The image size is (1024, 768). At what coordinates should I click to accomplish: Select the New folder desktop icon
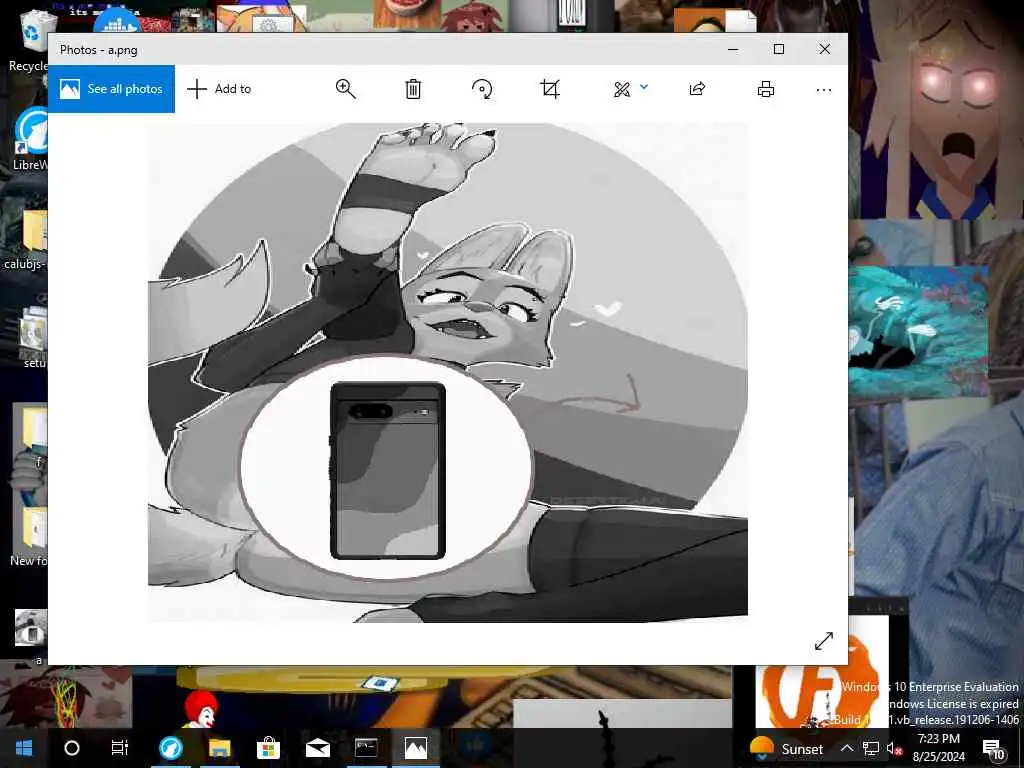click(x=29, y=536)
